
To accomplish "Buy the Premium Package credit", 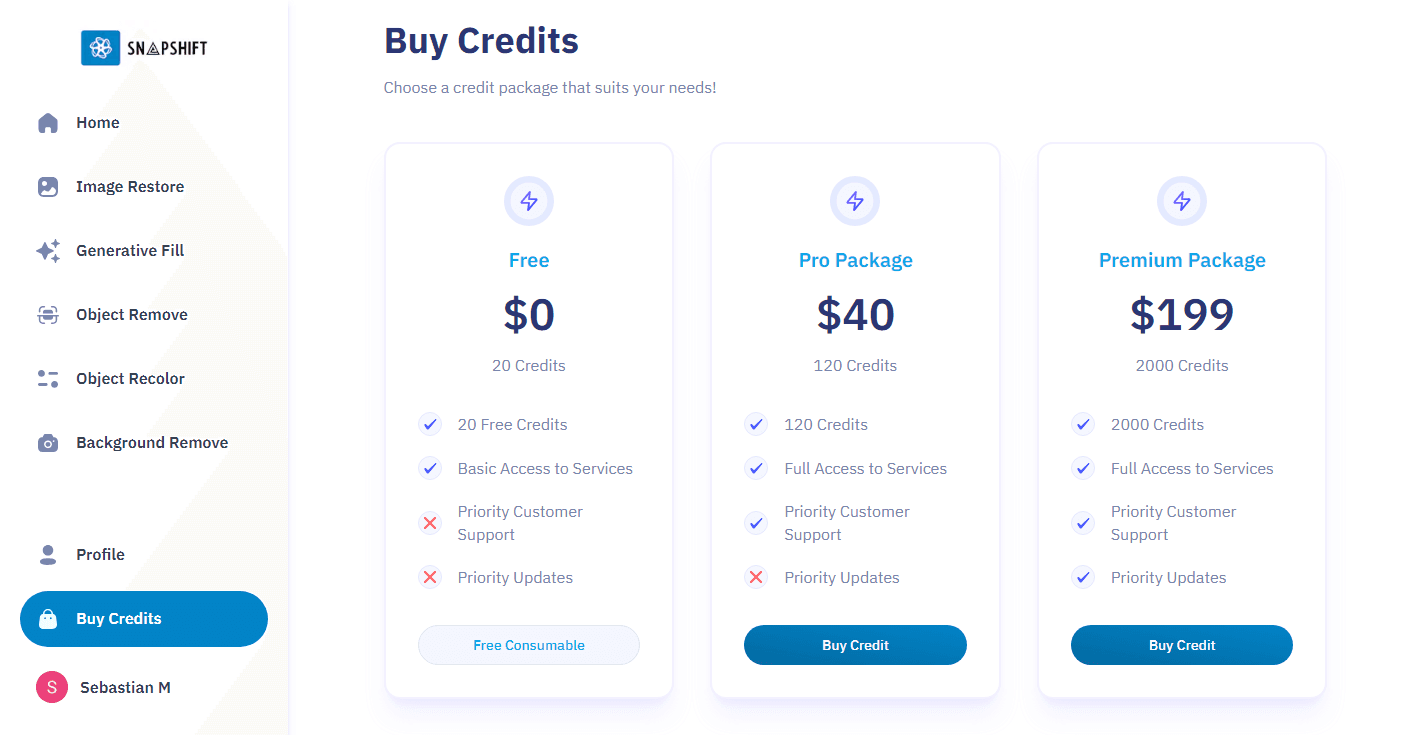I will pos(1182,645).
